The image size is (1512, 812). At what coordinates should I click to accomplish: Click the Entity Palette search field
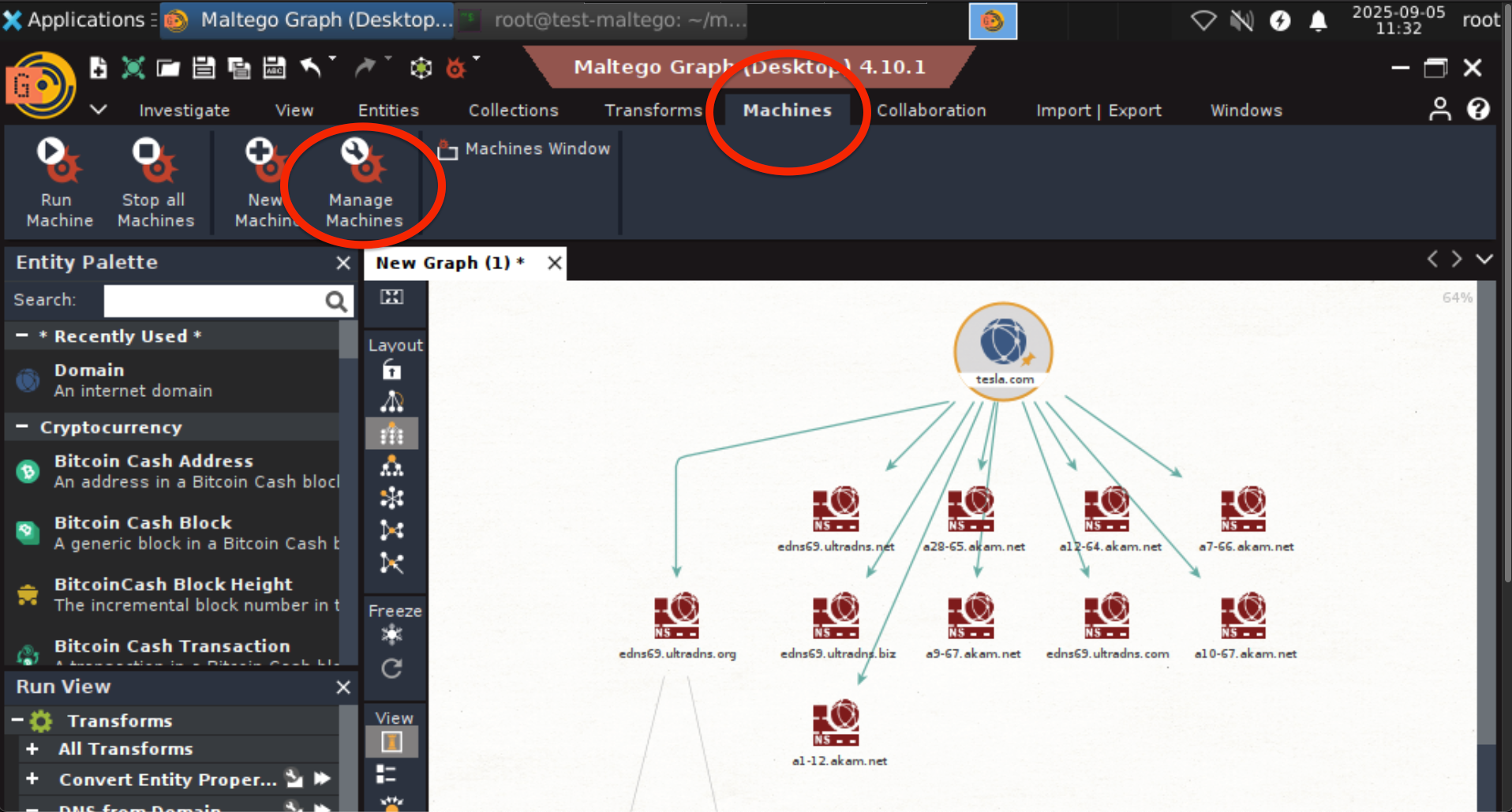(213, 301)
